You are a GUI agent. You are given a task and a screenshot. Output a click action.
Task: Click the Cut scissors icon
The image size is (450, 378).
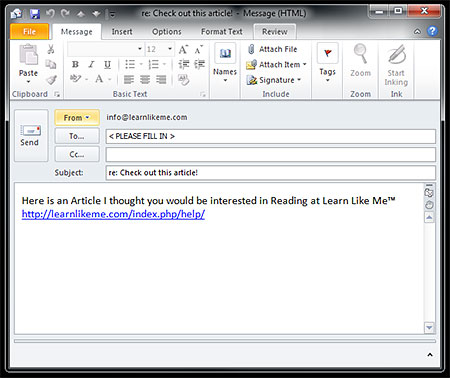coord(51,49)
